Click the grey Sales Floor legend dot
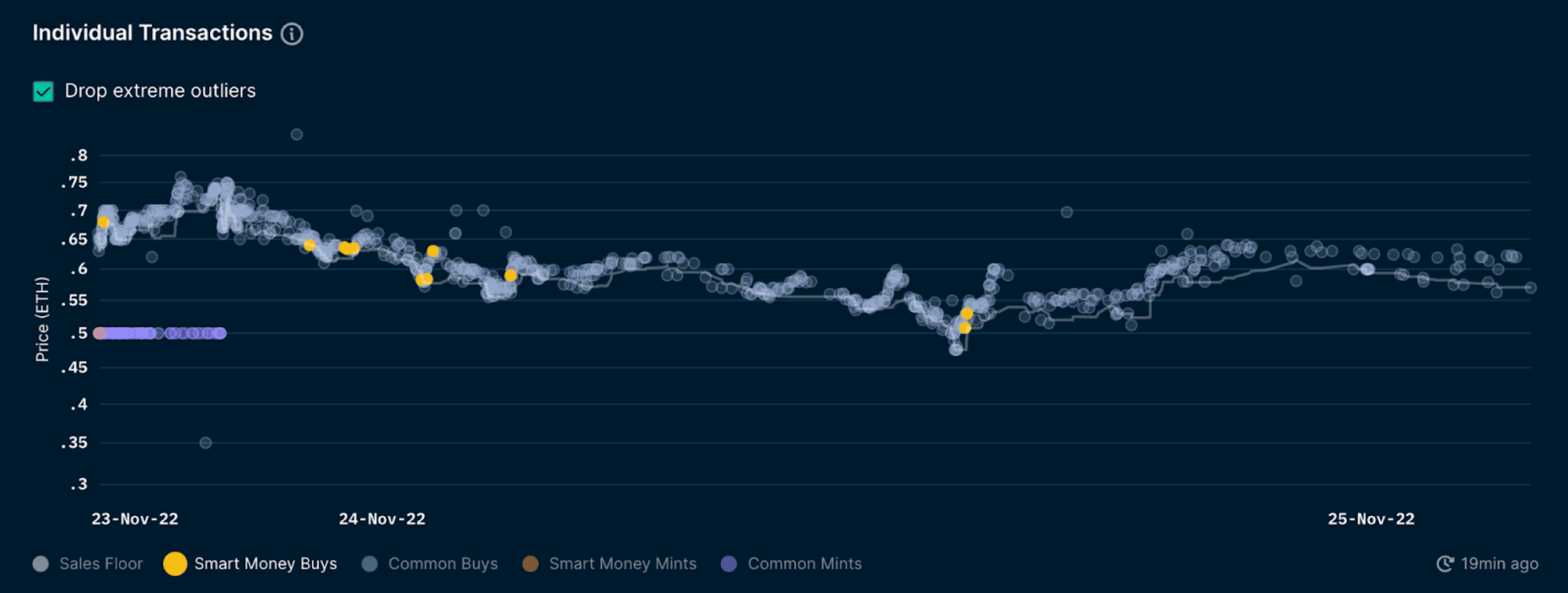Viewport: 1568px width, 593px height. [41, 564]
